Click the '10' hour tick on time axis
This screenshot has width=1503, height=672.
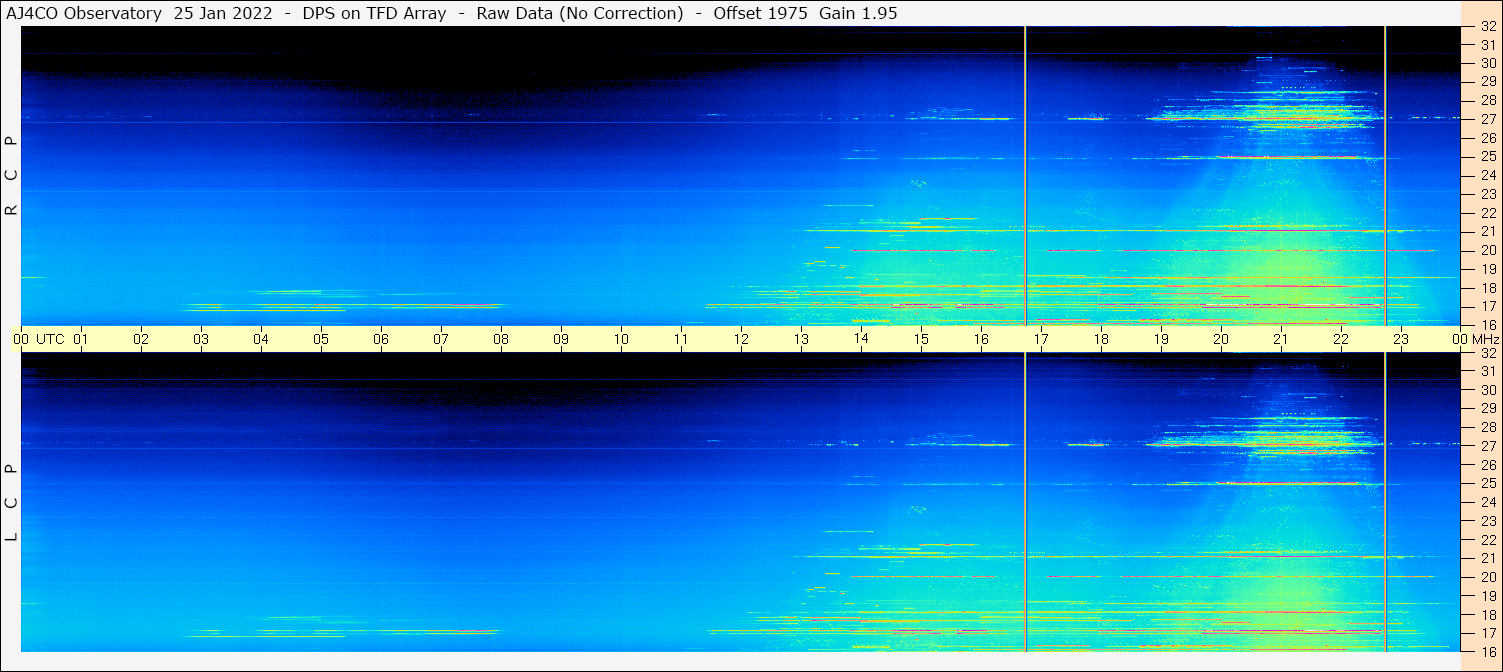(621, 339)
